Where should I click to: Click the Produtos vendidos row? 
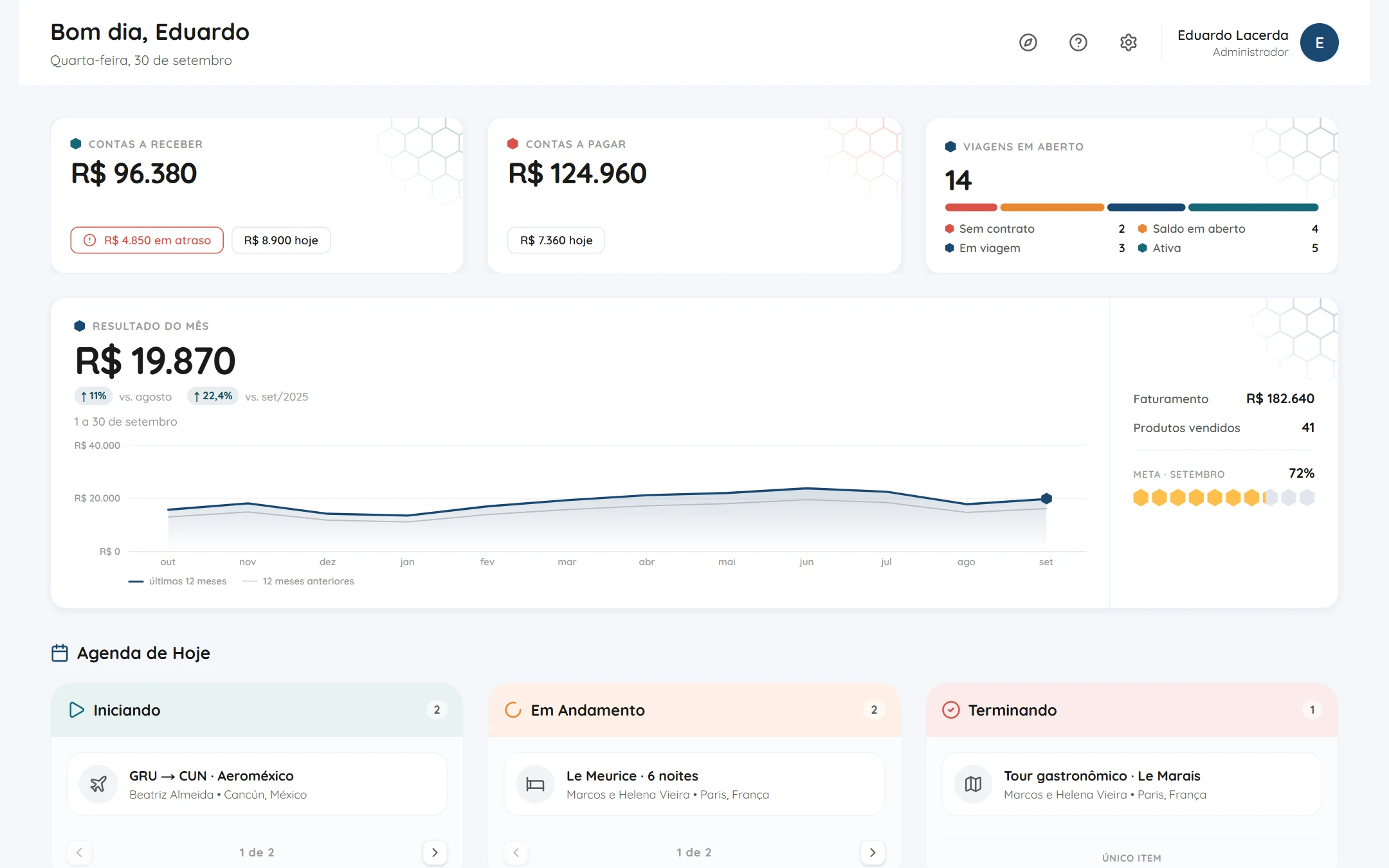point(1224,428)
